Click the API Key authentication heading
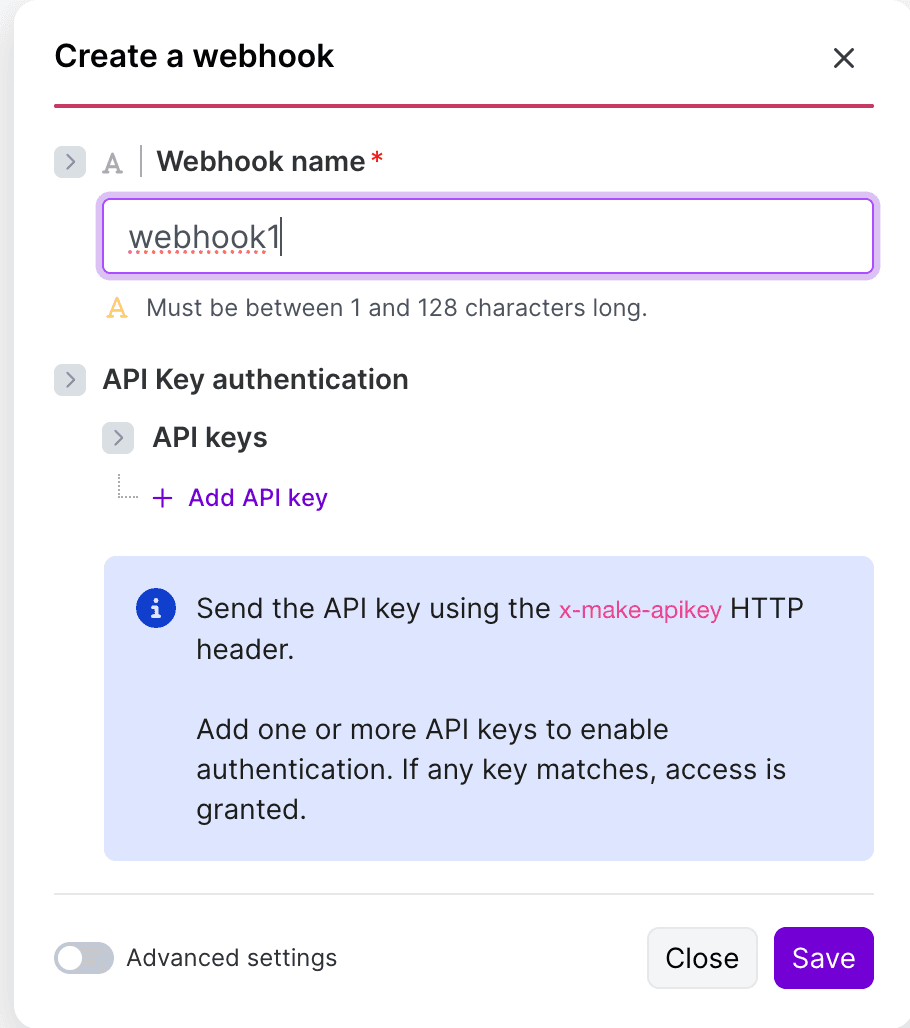 pyautogui.click(x=256, y=380)
